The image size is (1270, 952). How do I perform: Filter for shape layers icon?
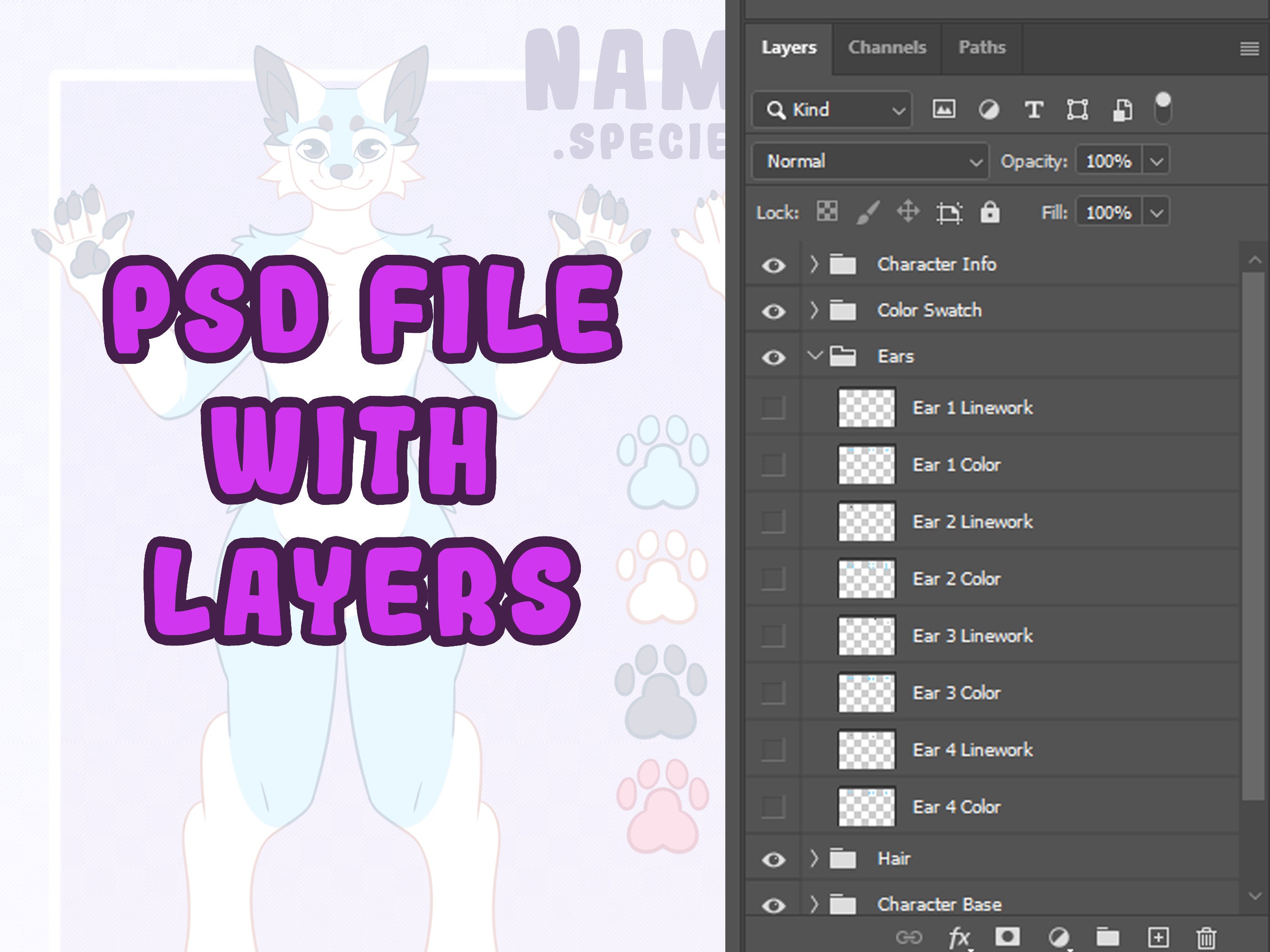tap(1077, 109)
